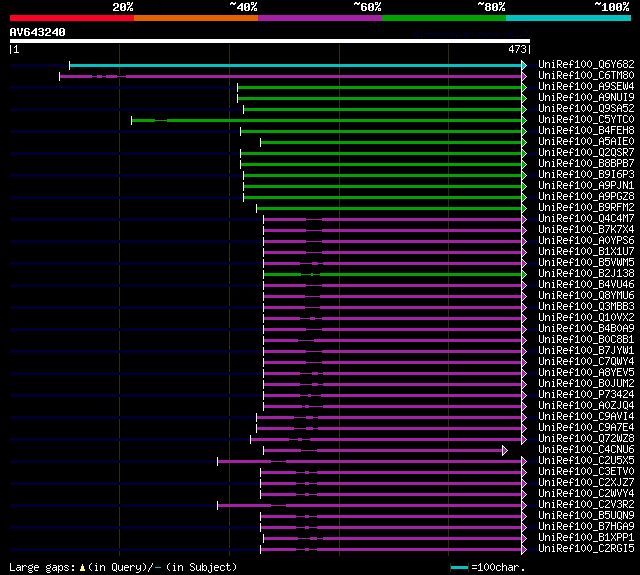Screen dimensions: 640x575
Task: Select the UniRef100_B4VU46 label
Action: coord(586,285)
